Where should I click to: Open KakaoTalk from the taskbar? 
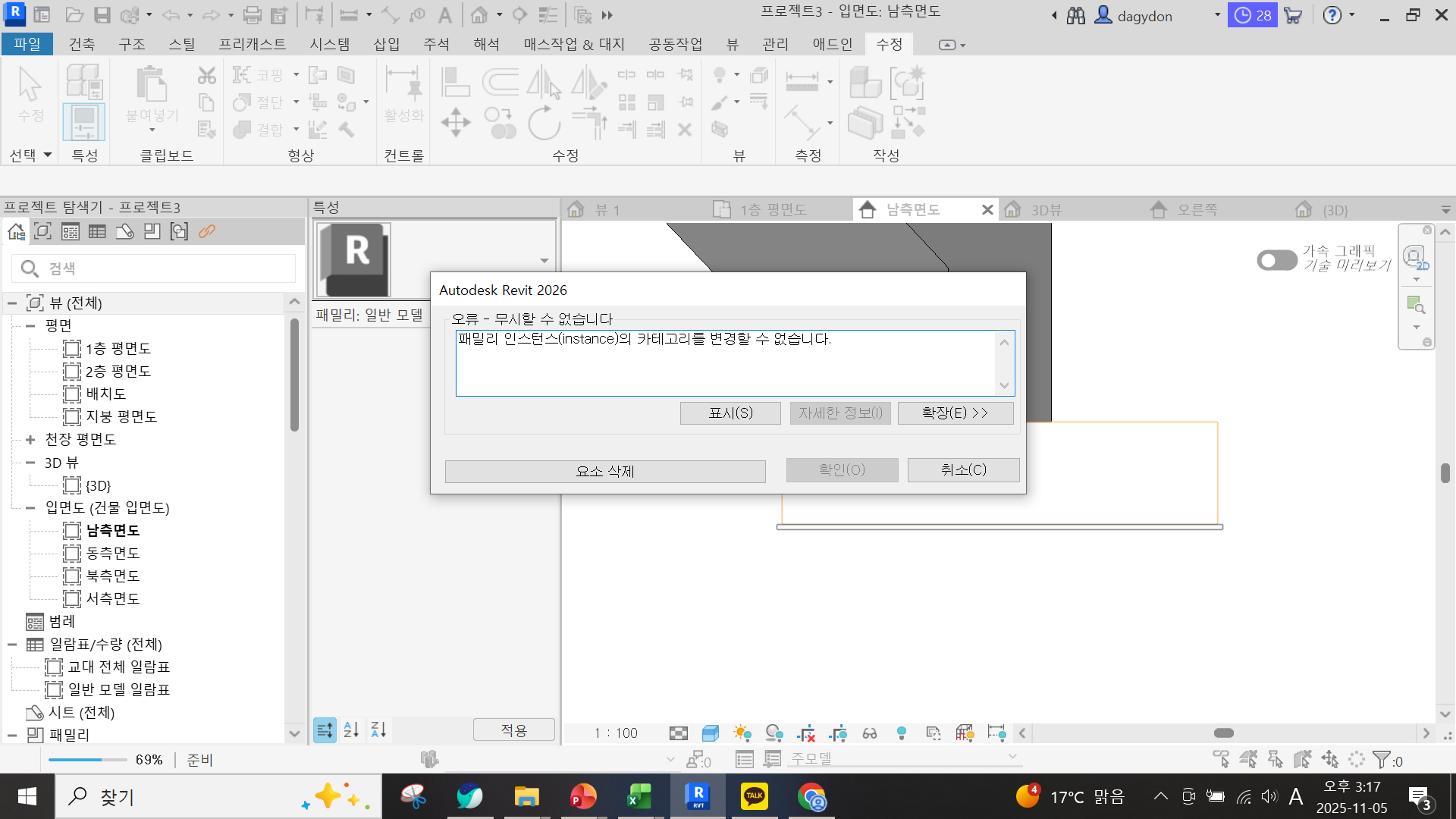pyautogui.click(x=754, y=797)
